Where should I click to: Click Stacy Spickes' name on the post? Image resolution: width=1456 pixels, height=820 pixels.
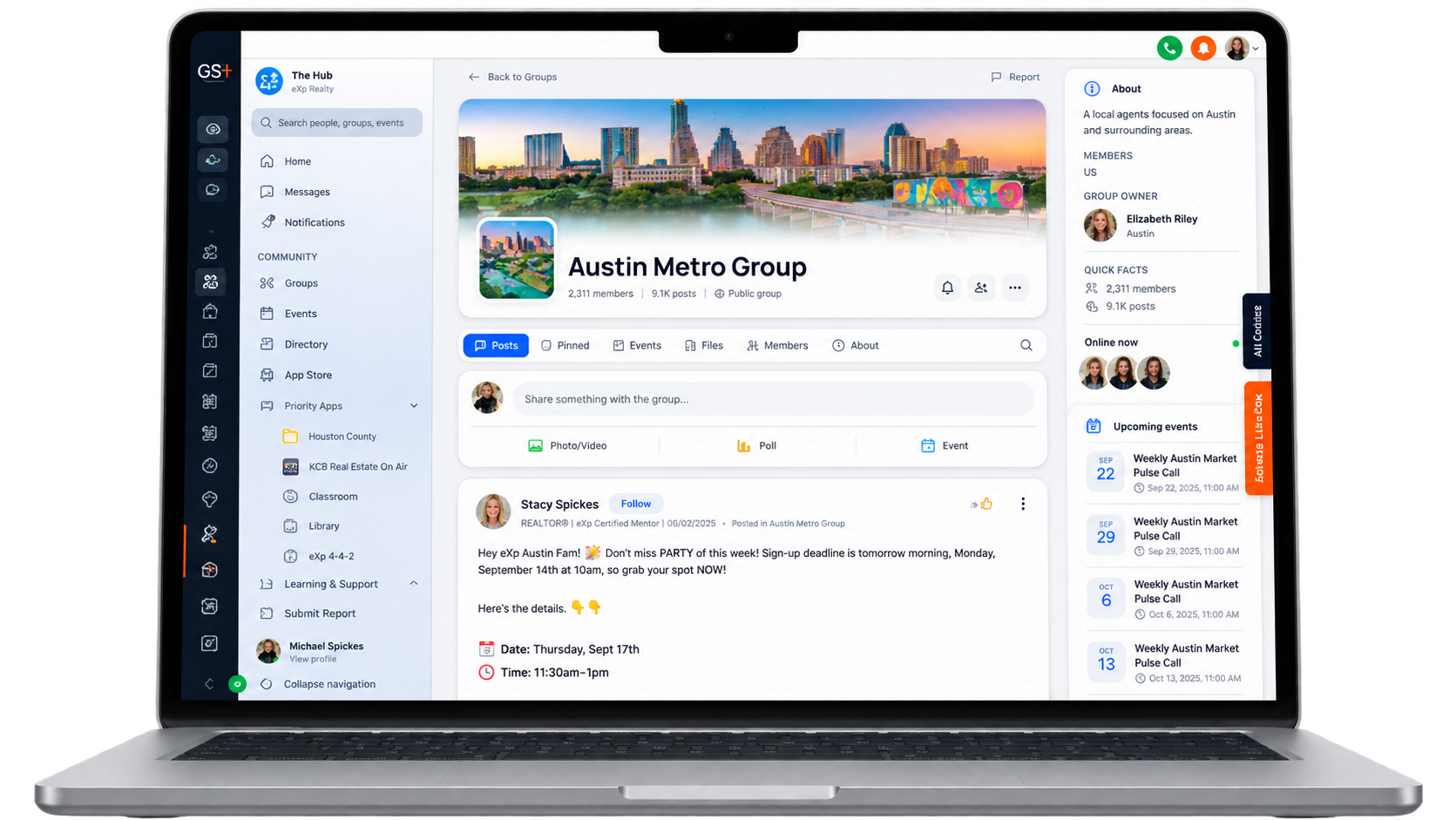coord(559,505)
